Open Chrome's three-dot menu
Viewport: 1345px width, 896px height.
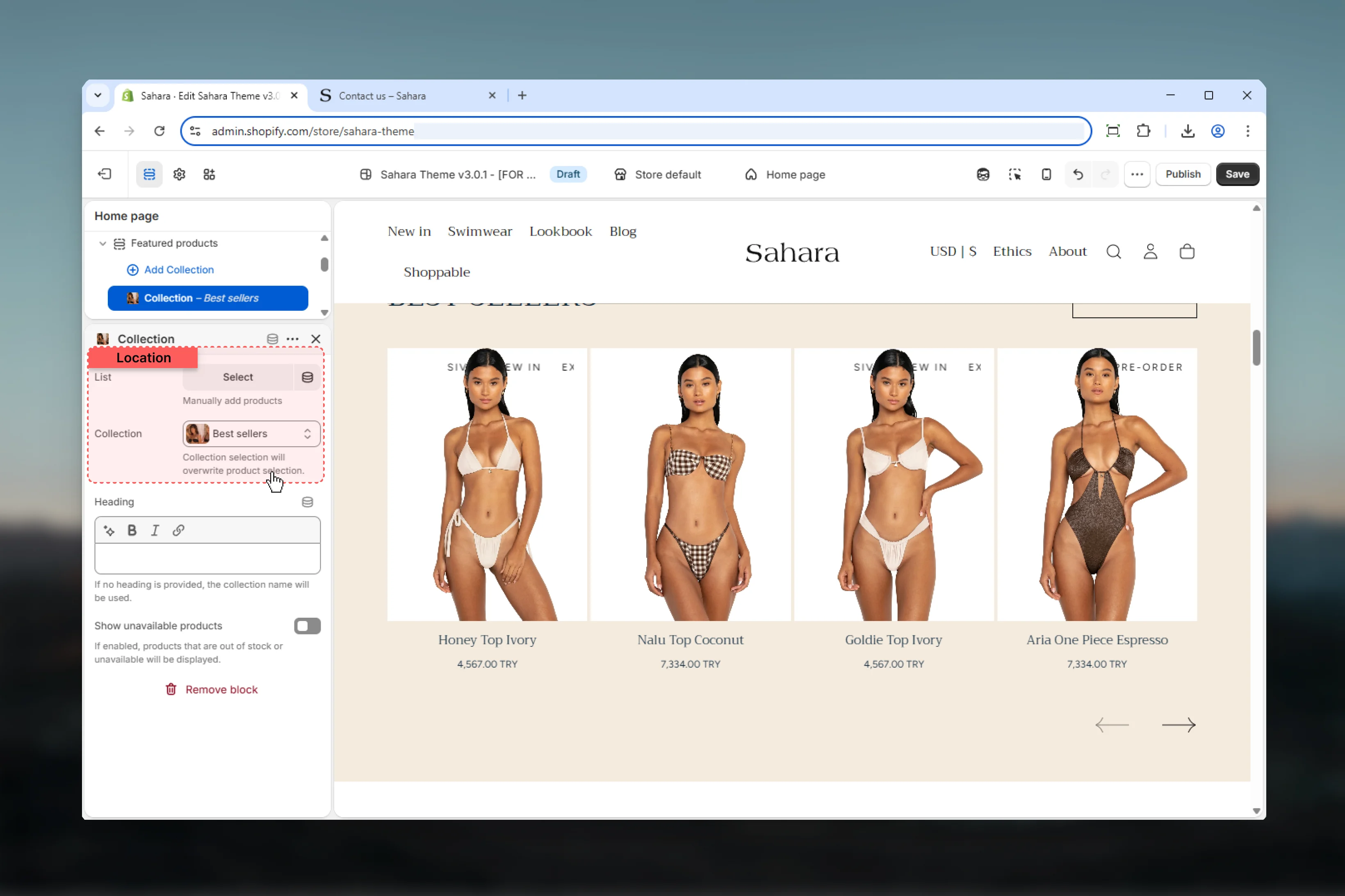(1248, 131)
